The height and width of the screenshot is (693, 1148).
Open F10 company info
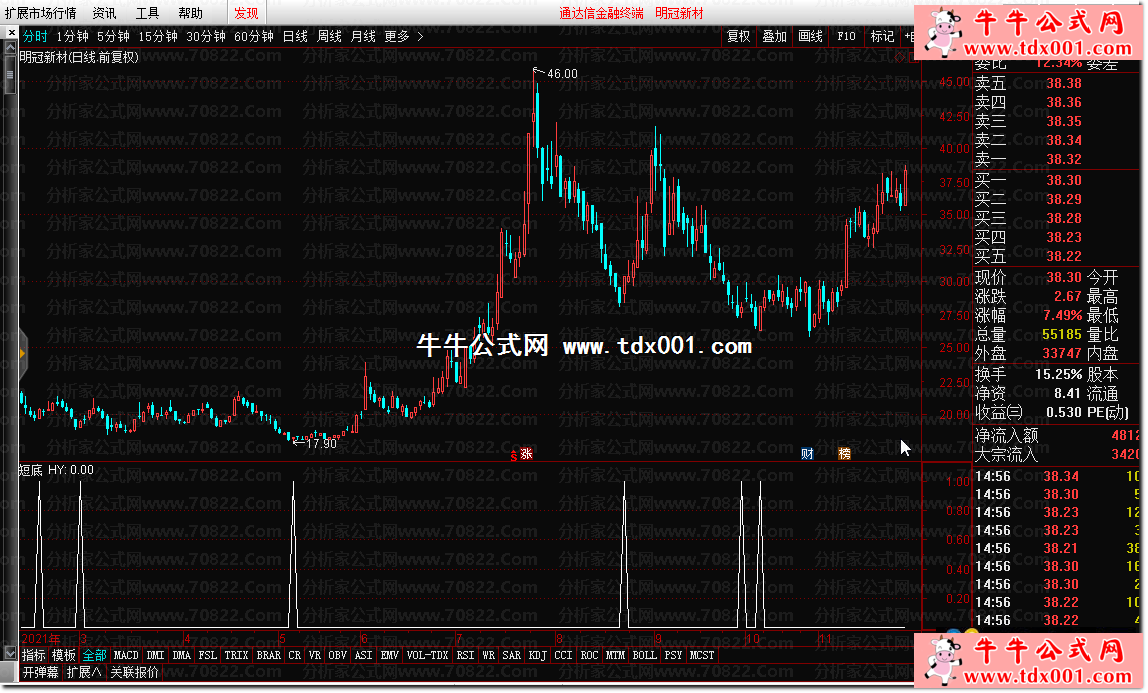(x=846, y=36)
